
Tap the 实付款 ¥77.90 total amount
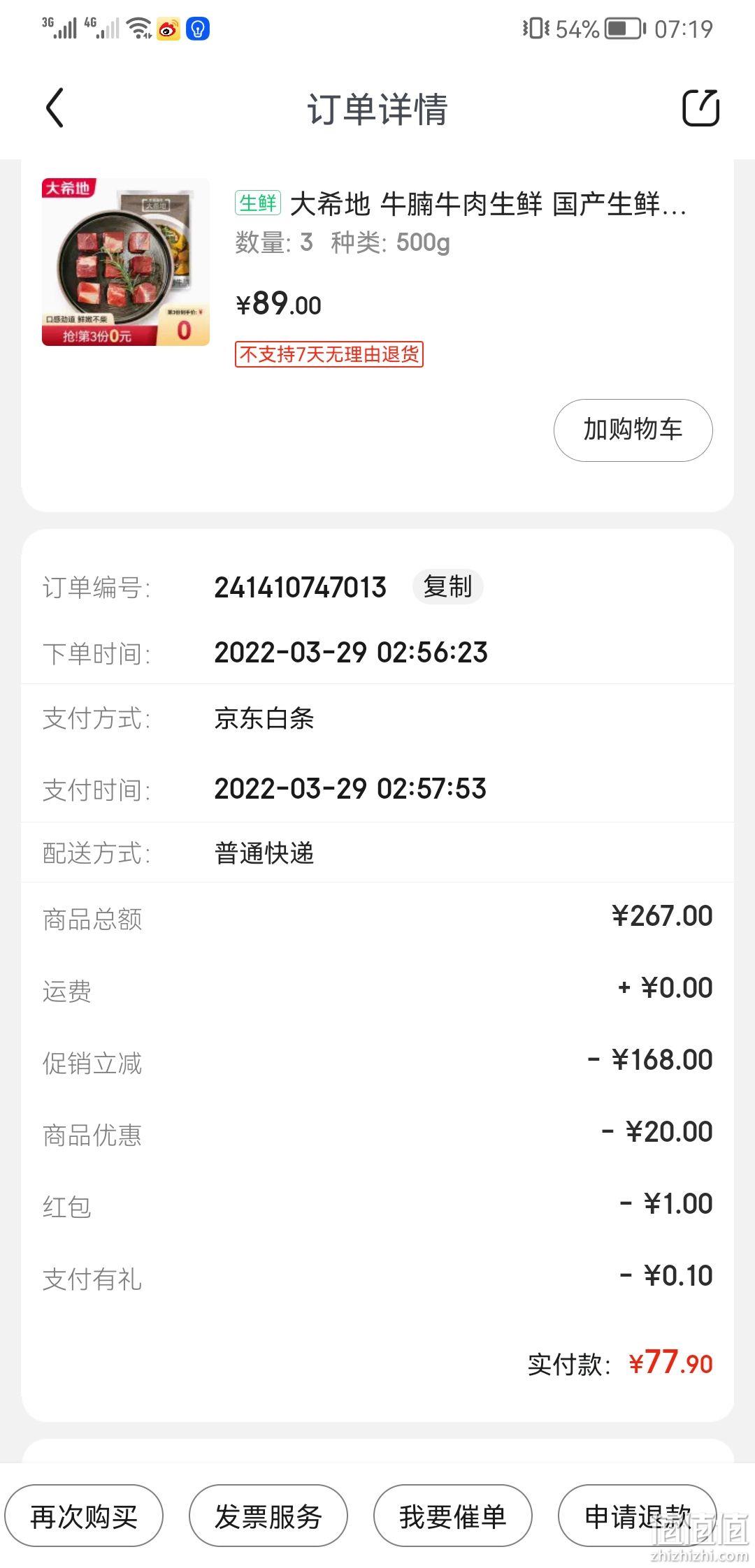[x=620, y=1363]
